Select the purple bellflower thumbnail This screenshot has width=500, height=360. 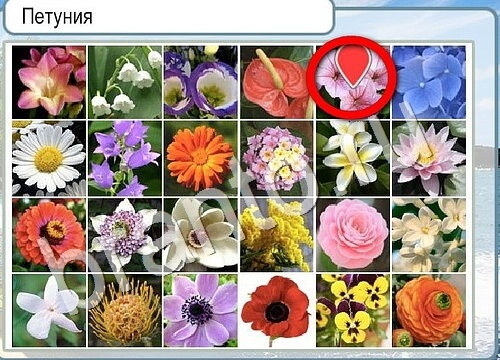[x=125, y=158]
